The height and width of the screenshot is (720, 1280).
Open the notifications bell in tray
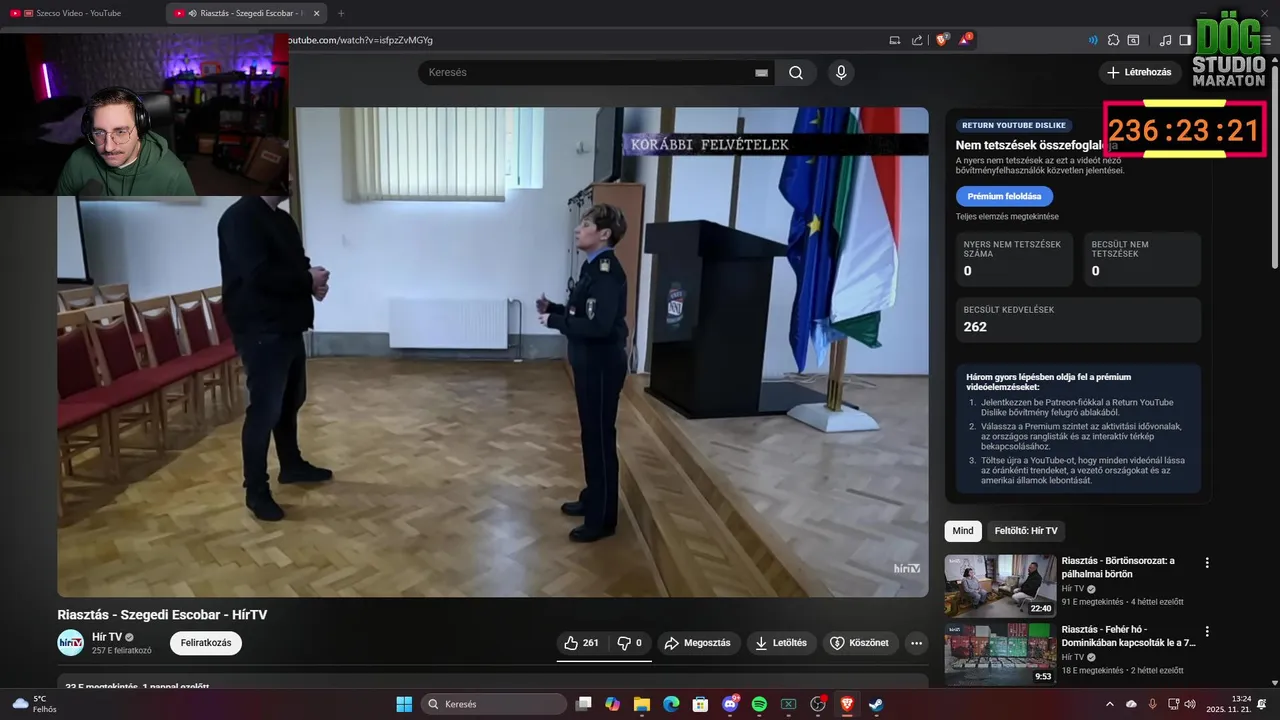click(x=1262, y=704)
